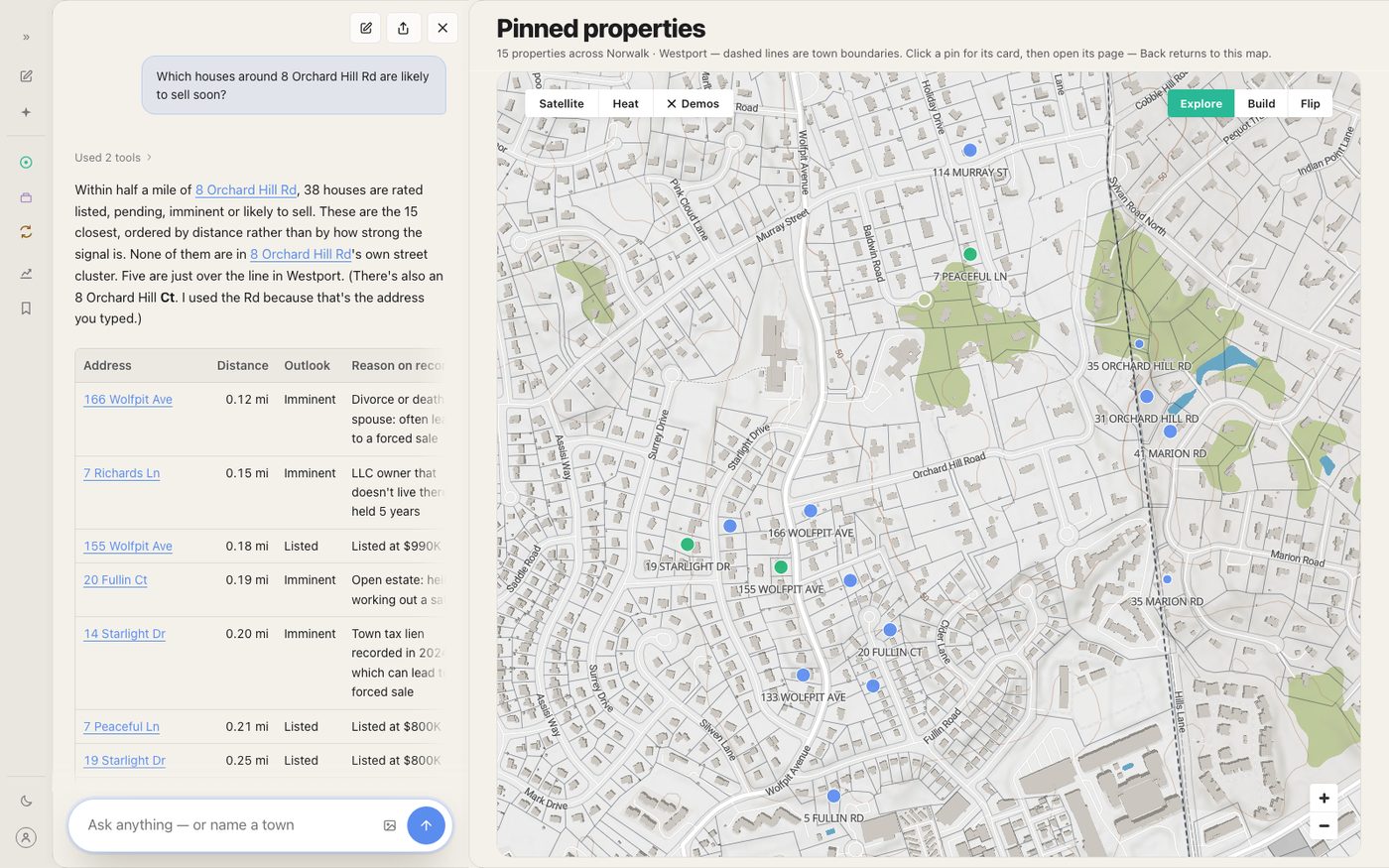Open the purple briefcase sidebar icon
Screen dimensions: 1389x868
point(27,197)
